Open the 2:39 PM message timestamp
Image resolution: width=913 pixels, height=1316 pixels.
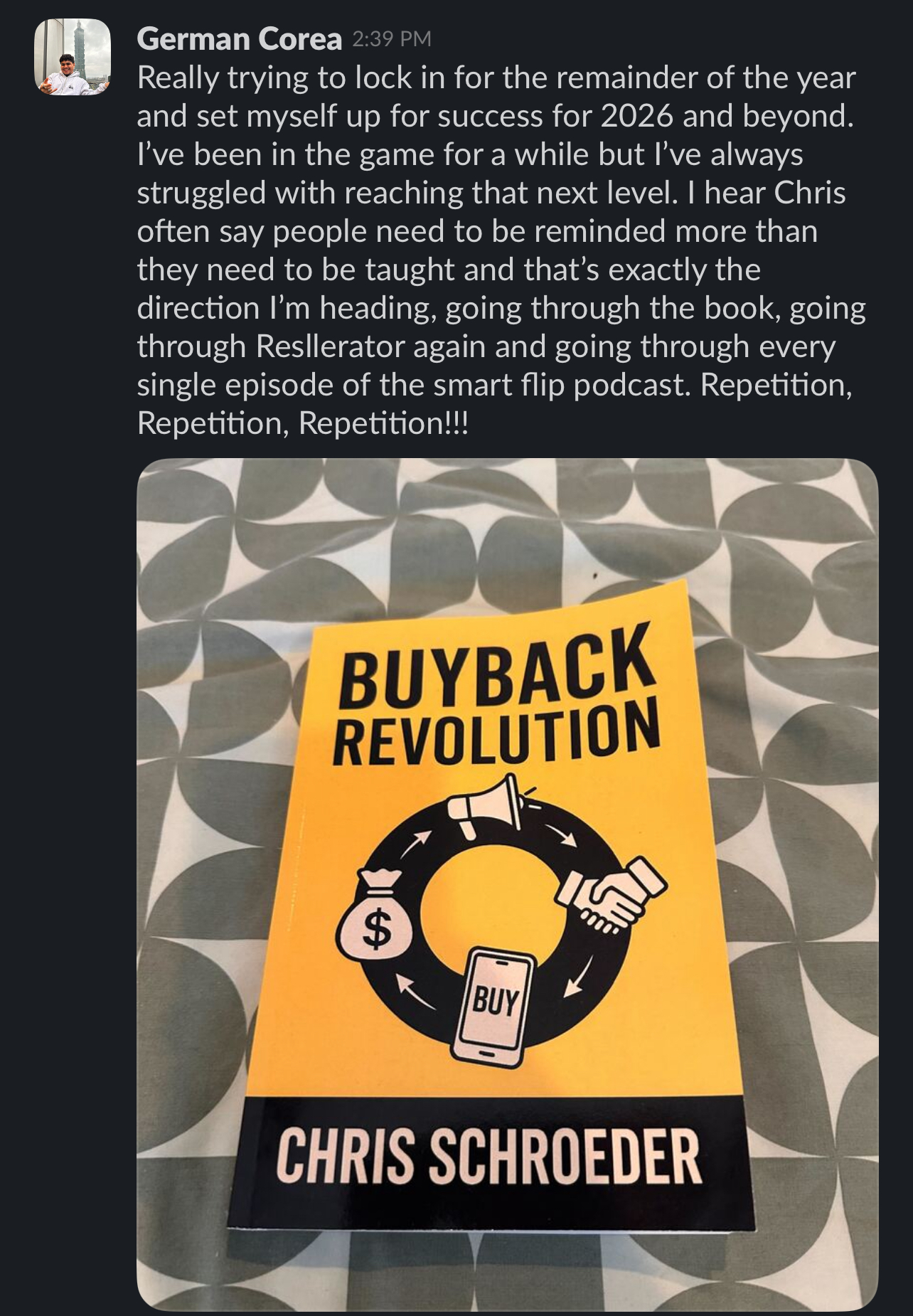point(392,39)
